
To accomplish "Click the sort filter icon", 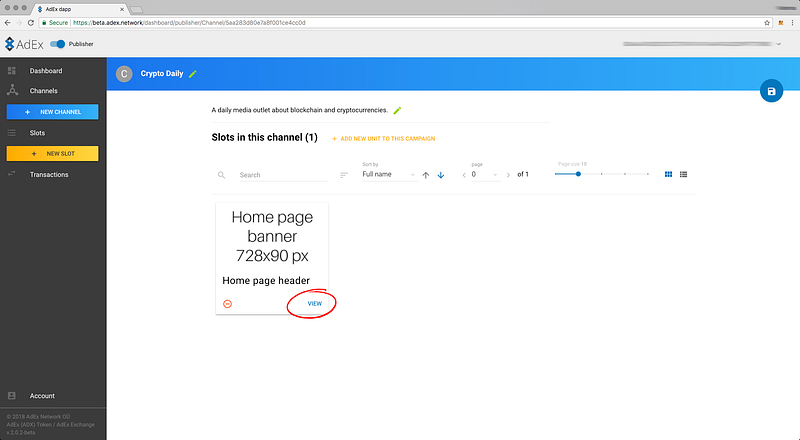I will [344, 175].
